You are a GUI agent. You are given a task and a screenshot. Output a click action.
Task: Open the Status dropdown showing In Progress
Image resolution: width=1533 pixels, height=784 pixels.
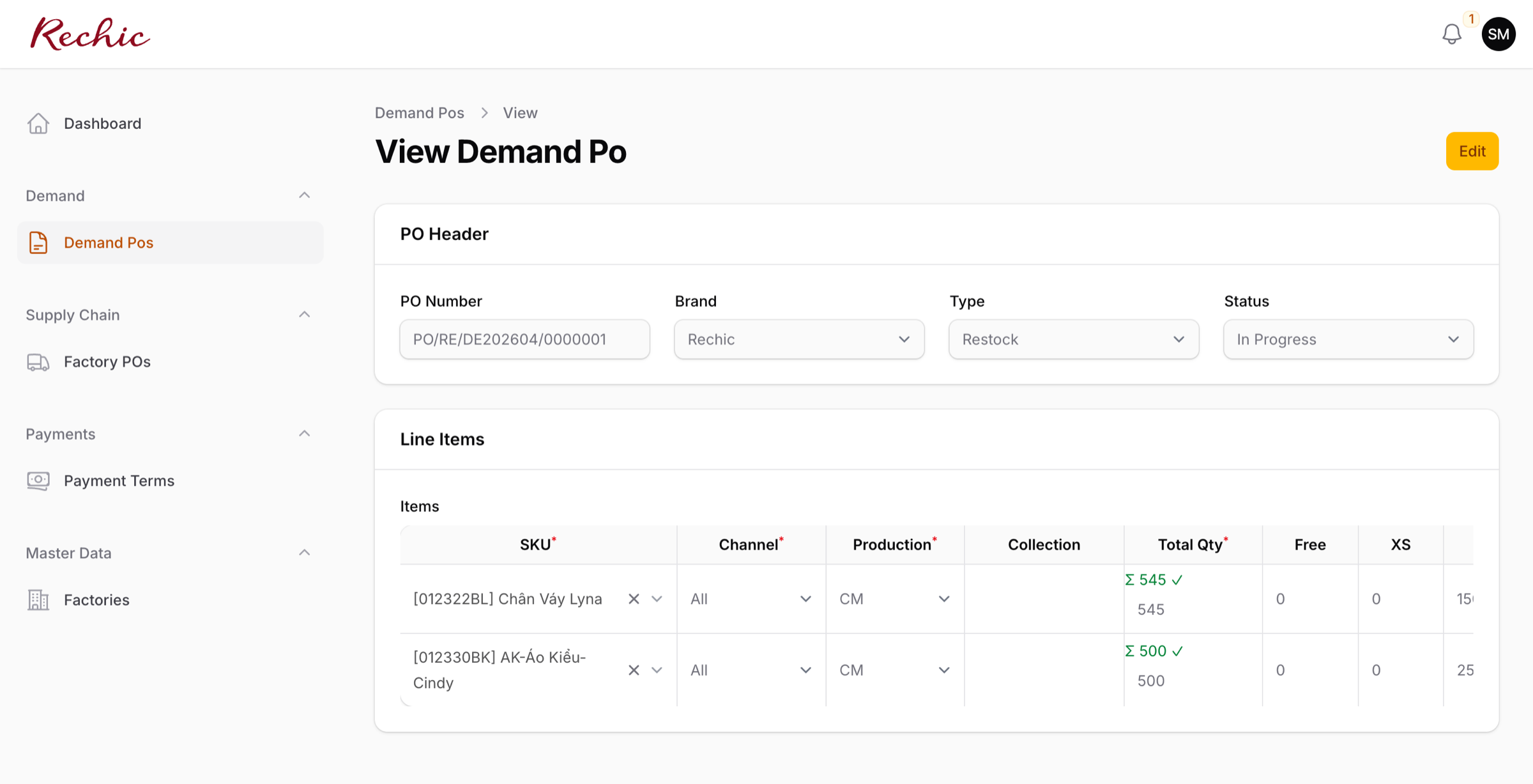coord(1348,339)
